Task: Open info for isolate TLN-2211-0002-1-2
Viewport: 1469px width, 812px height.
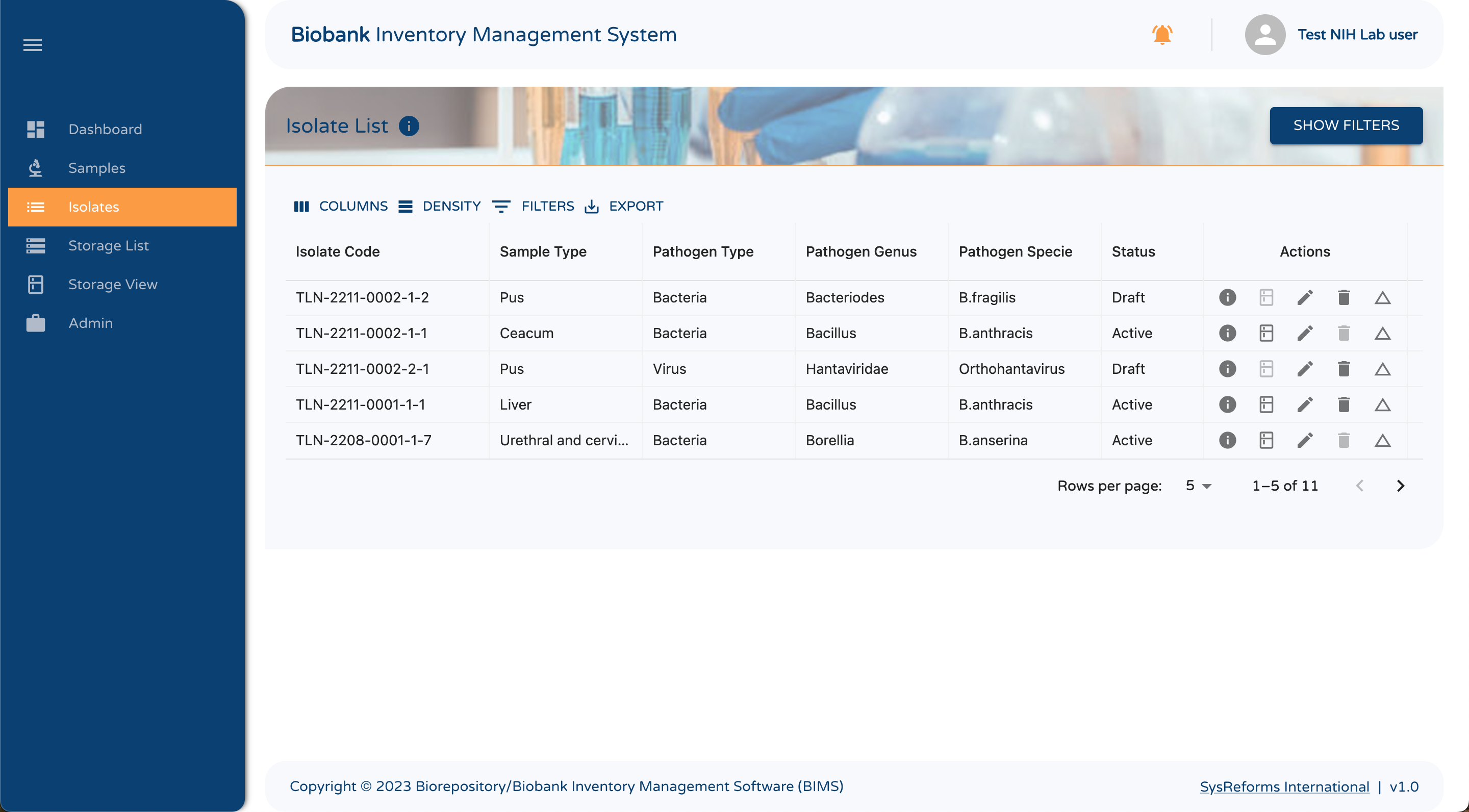Action: (1227, 297)
